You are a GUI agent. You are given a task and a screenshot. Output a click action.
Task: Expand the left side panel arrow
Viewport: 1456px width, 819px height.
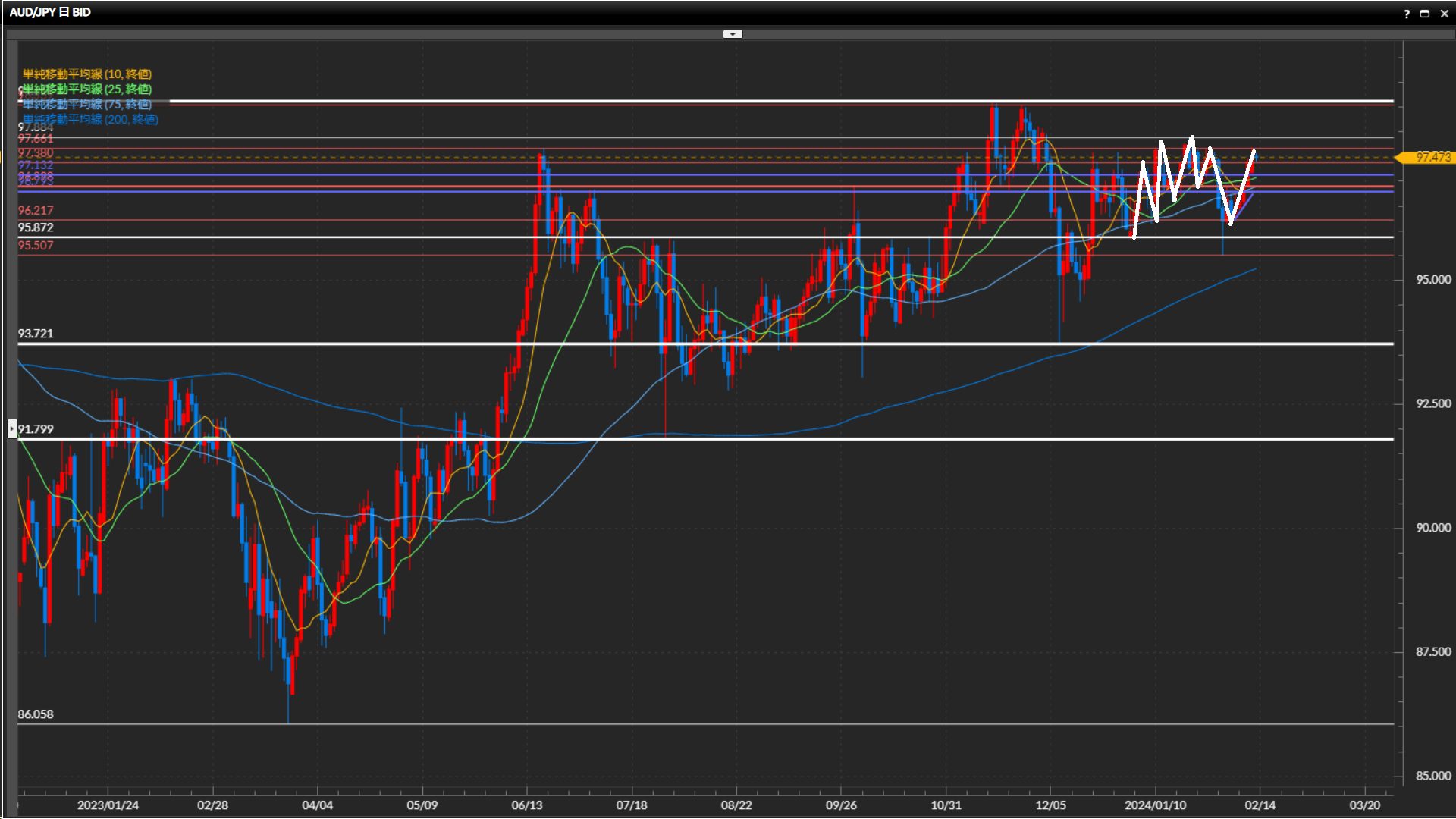pos(12,429)
